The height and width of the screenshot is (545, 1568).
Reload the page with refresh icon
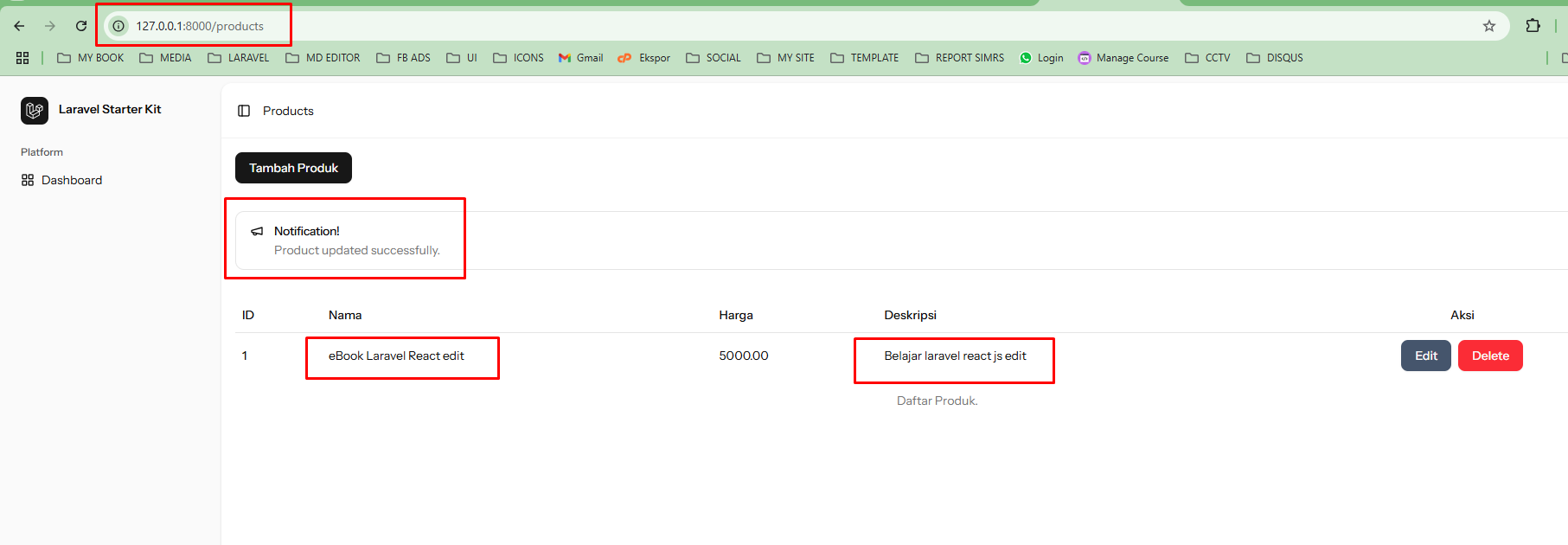(81, 26)
